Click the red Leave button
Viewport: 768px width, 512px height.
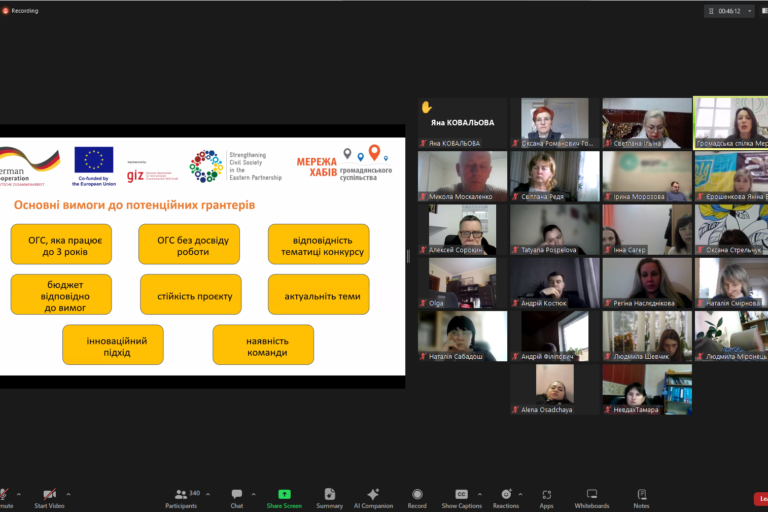[x=761, y=499]
